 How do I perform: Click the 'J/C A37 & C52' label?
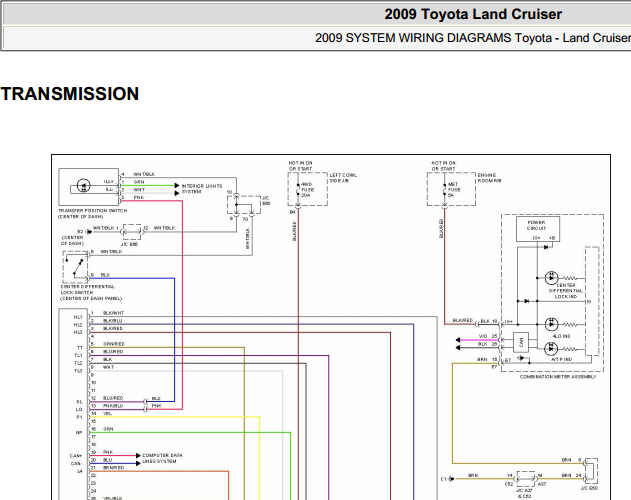(525, 493)
